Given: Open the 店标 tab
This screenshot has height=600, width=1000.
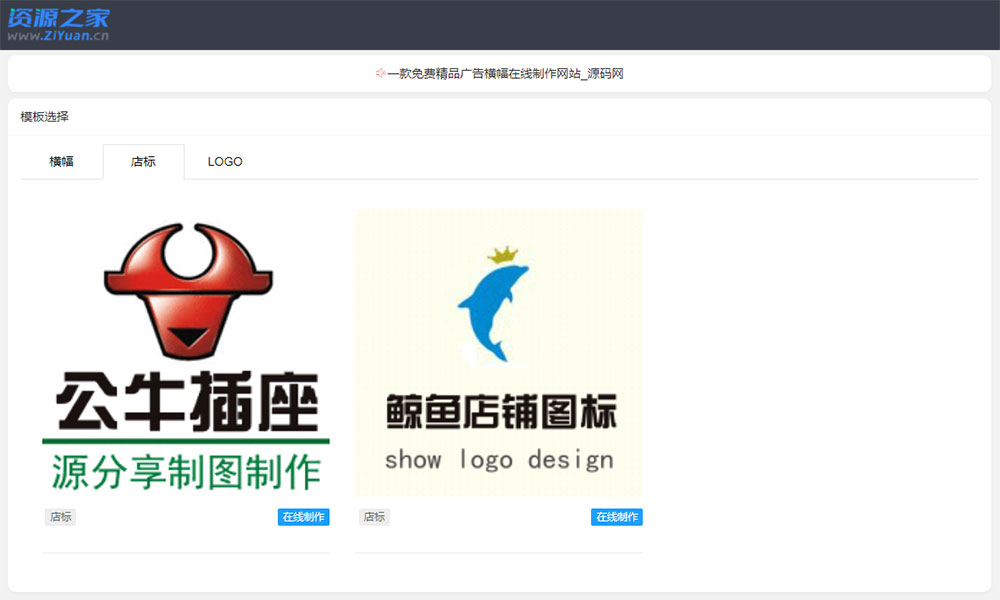Looking at the screenshot, I should (143, 161).
